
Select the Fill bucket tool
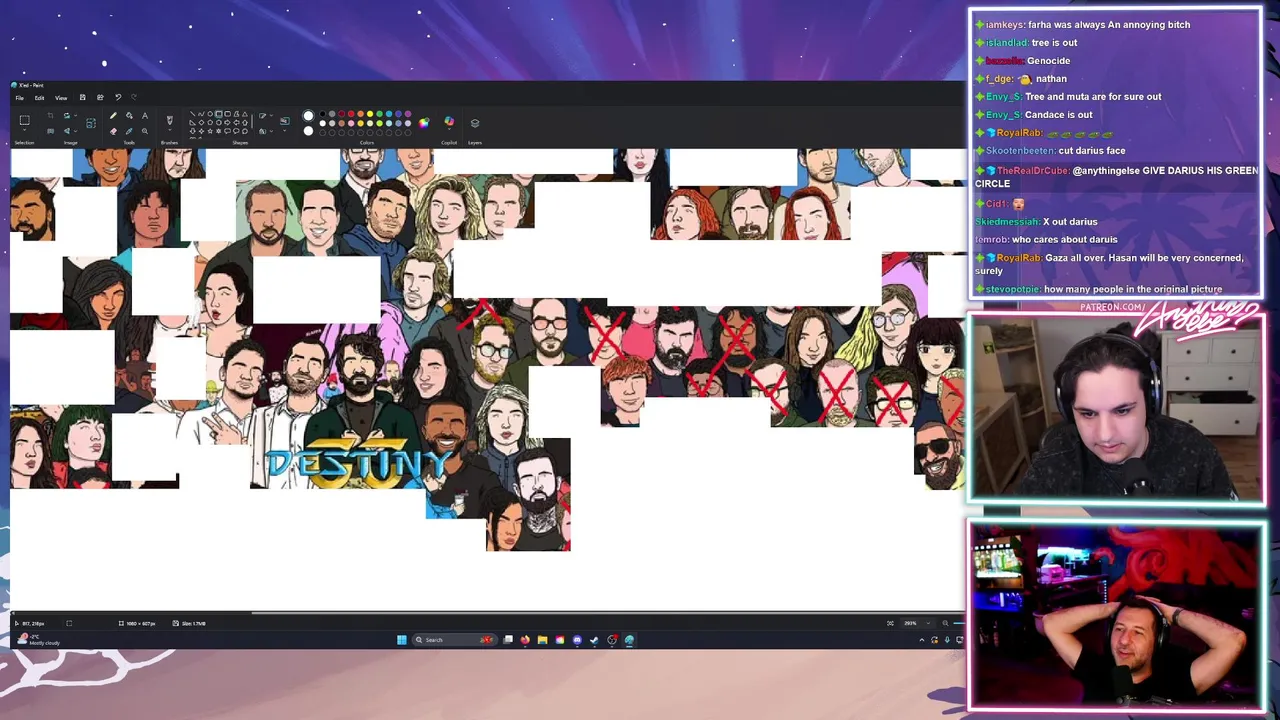pyautogui.click(x=129, y=116)
